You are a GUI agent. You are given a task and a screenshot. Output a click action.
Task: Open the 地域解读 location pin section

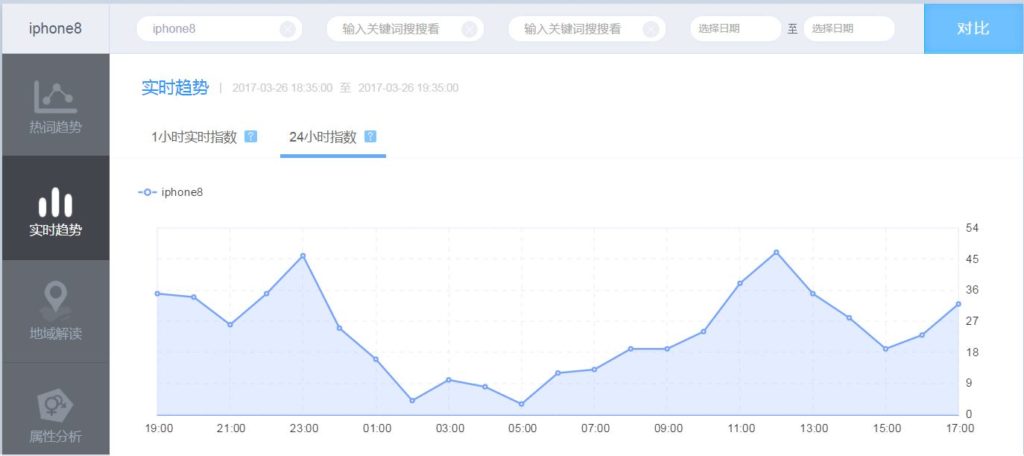56,311
